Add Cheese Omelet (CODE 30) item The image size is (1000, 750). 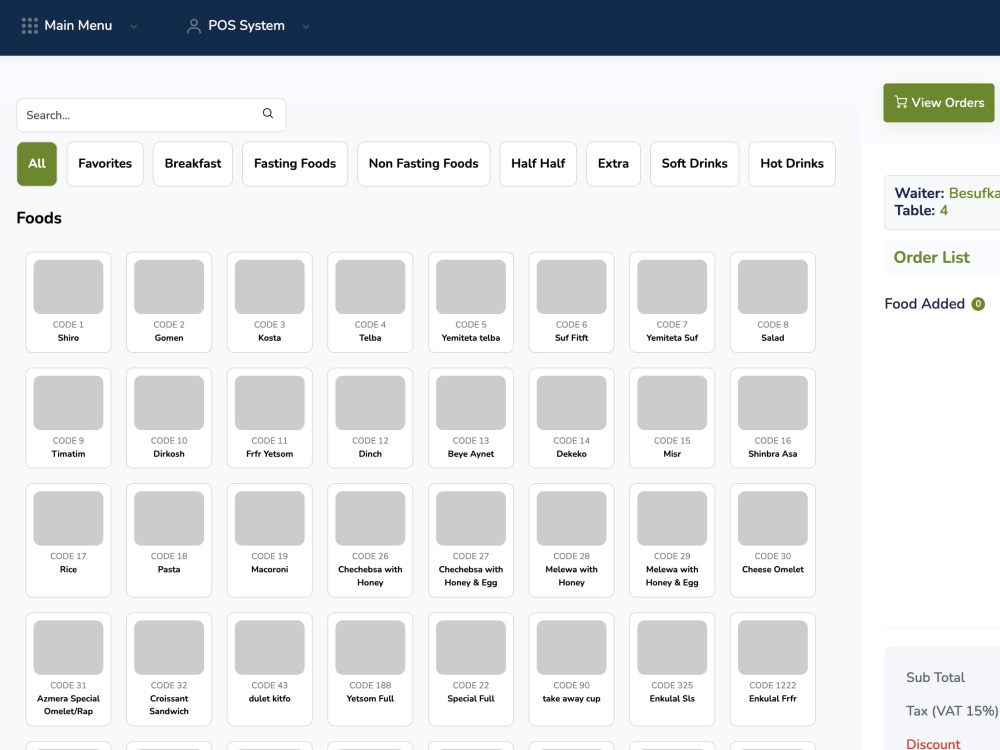coord(773,540)
